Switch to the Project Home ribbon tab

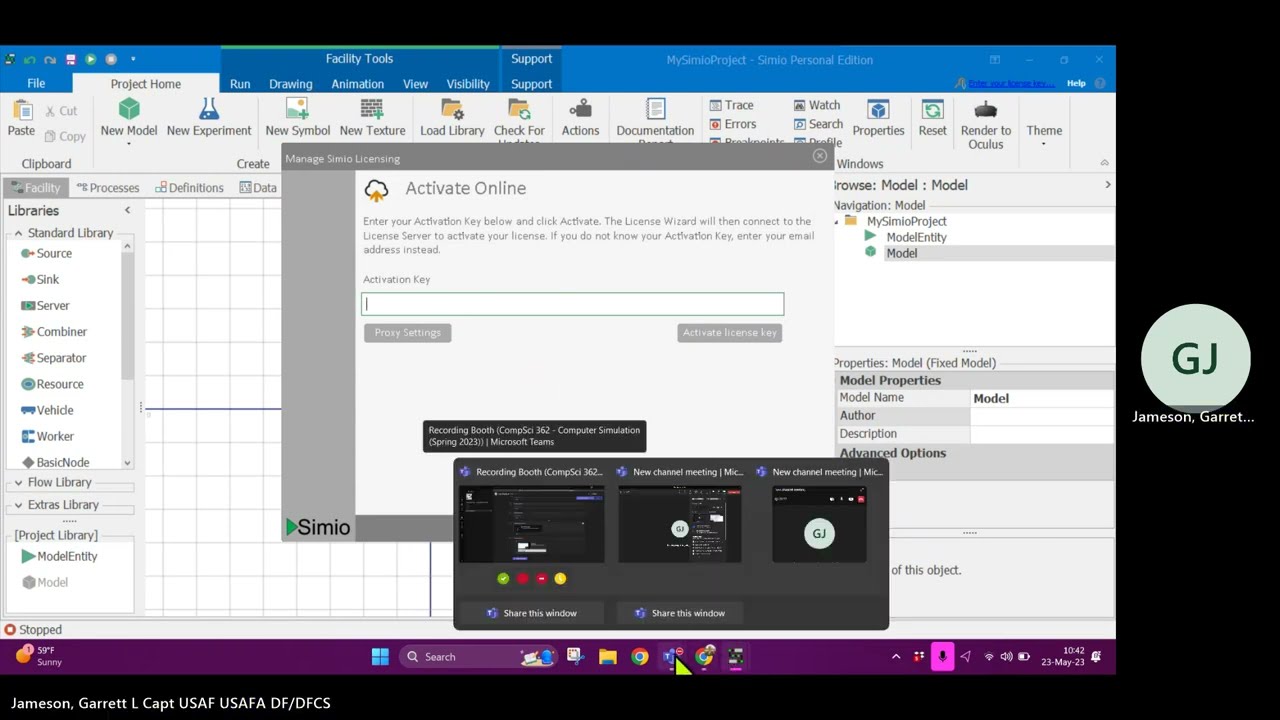[146, 84]
